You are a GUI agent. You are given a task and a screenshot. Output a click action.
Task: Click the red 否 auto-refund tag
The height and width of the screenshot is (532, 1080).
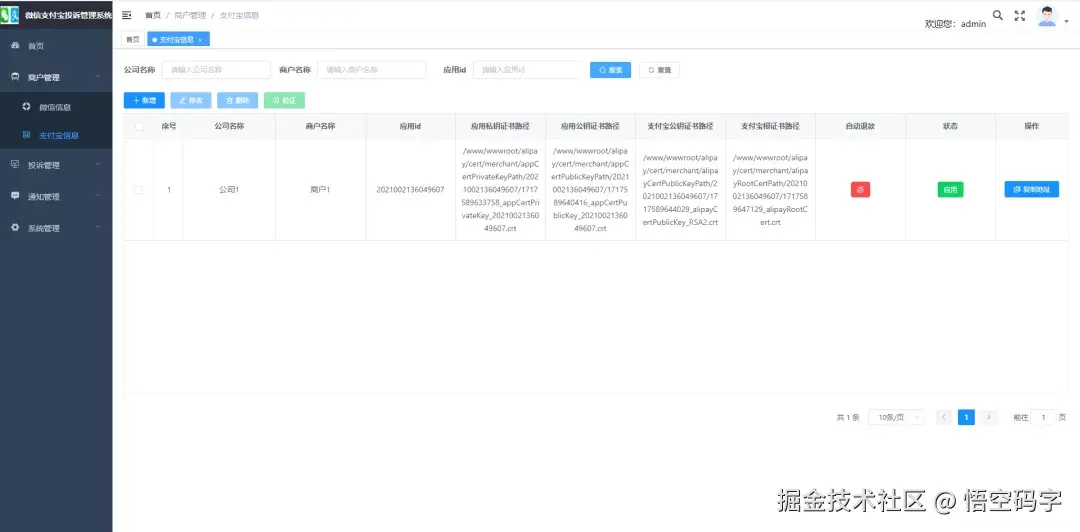(x=860, y=190)
